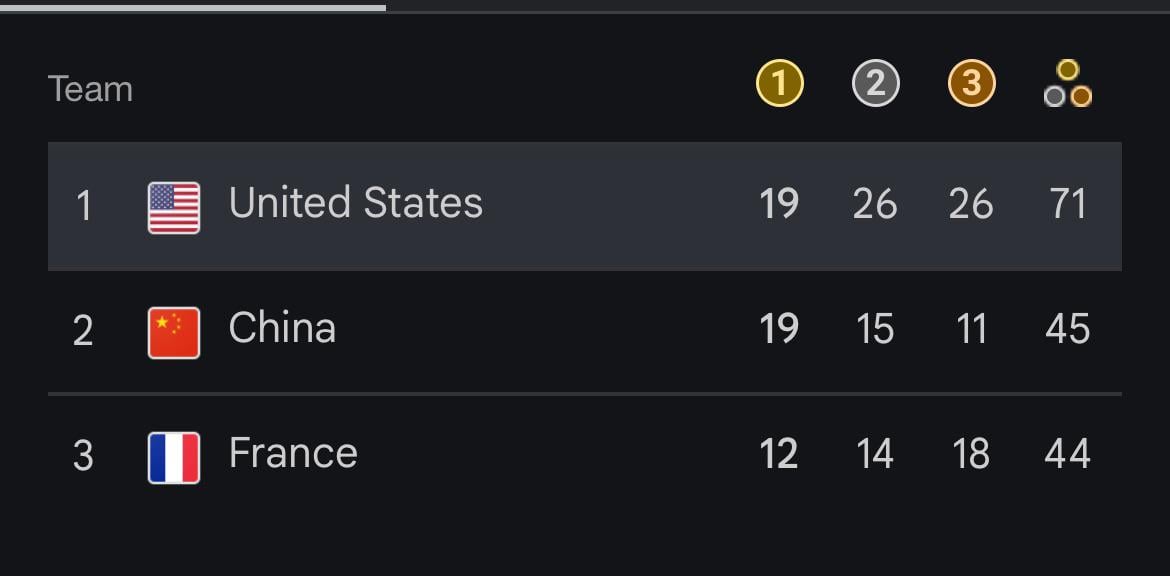Click France bronze count 18
The image size is (1170, 576).
coord(971,454)
